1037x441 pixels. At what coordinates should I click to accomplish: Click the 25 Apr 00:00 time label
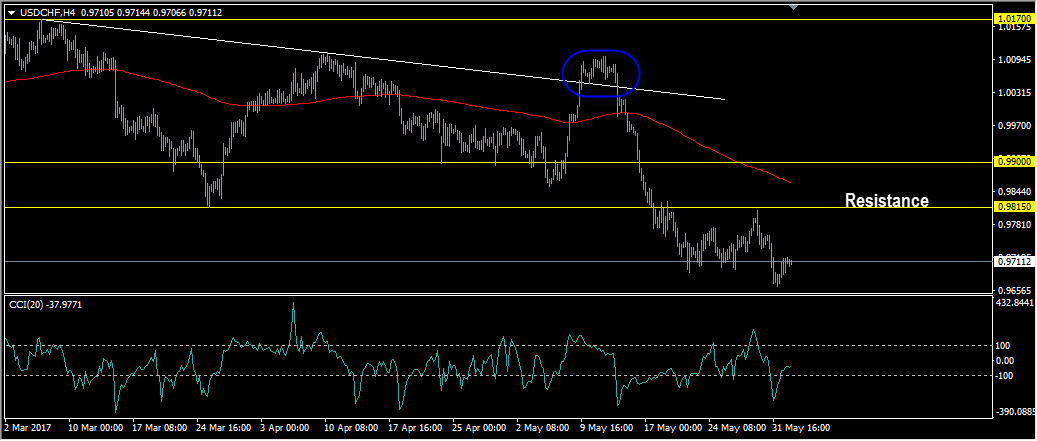coord(479,428)
